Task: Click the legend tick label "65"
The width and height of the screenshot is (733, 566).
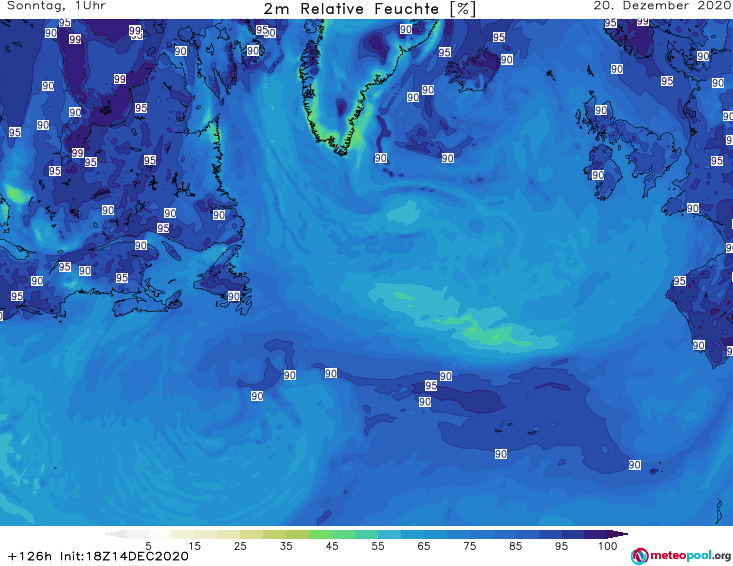Action: click(x=424, y=546)
